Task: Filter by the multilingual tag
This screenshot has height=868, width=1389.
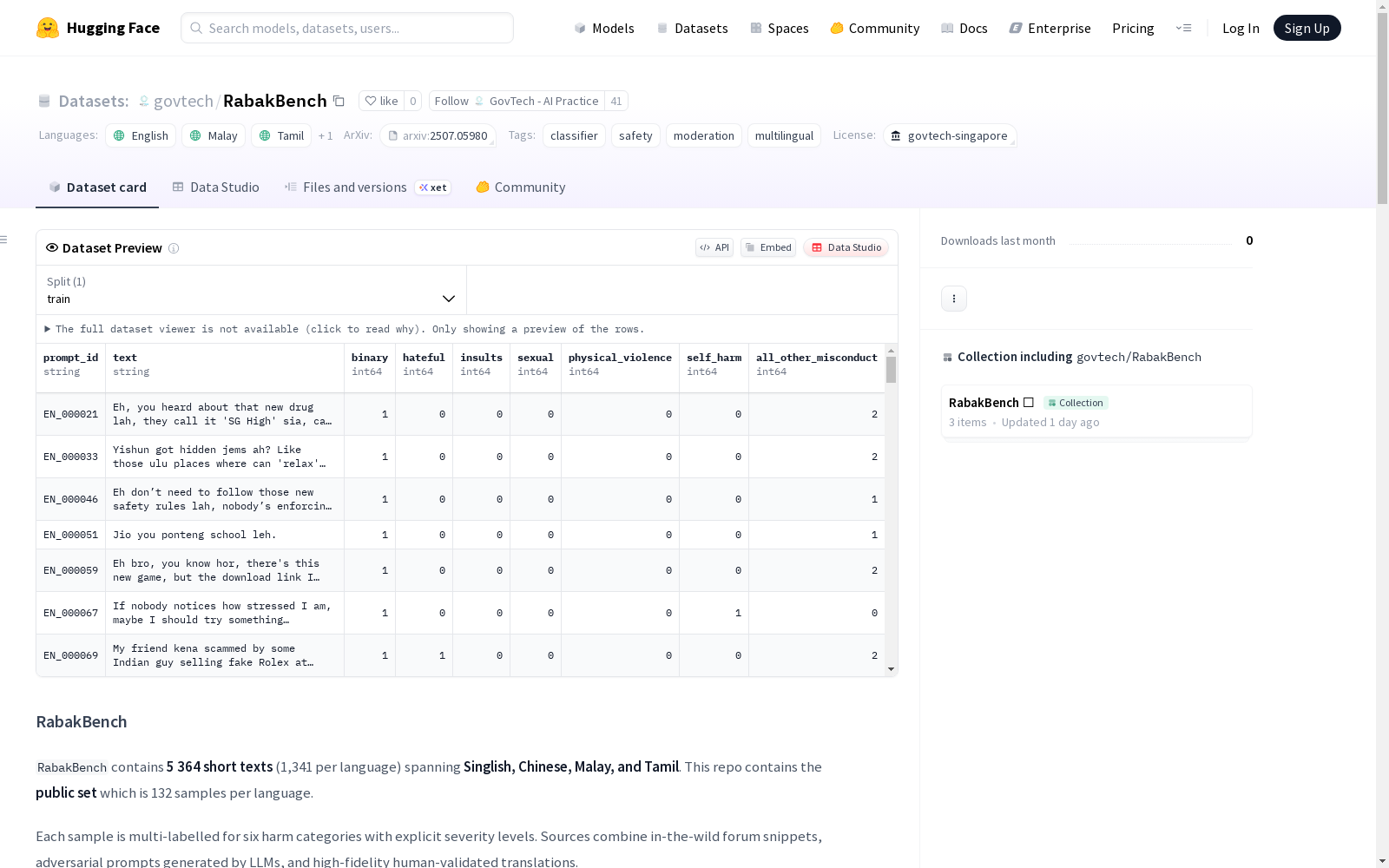Action: [x=784, y=135]
